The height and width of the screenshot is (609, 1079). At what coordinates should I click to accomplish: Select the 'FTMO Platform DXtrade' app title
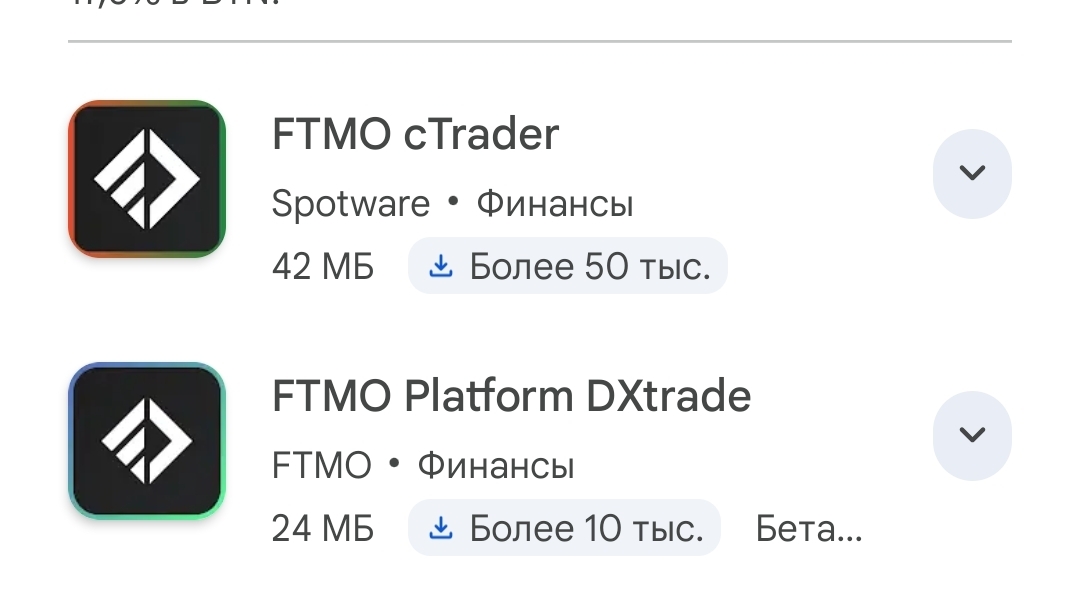(x=511, y=397)
